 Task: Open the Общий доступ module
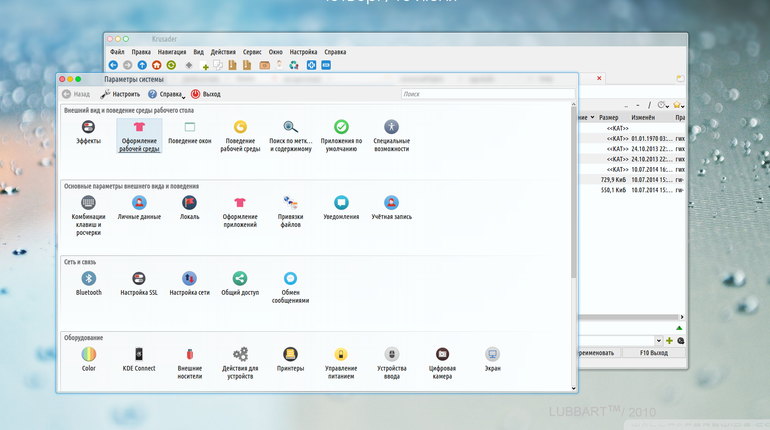point(240,283)
